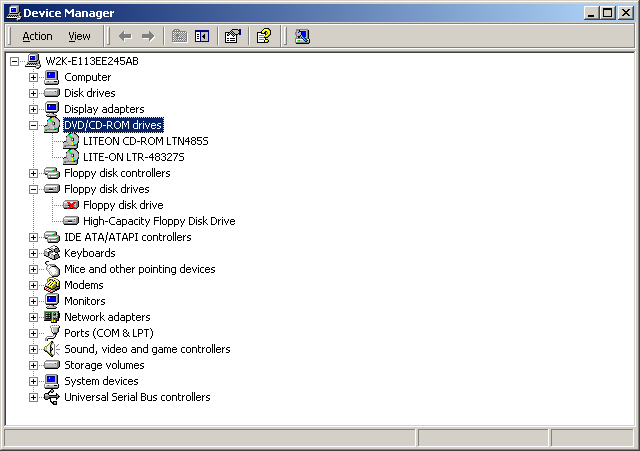Image resolution: width=640 pixels, height=451 pixels.
Task: Expand the System devices category
Action: click(x=33, y=381)
